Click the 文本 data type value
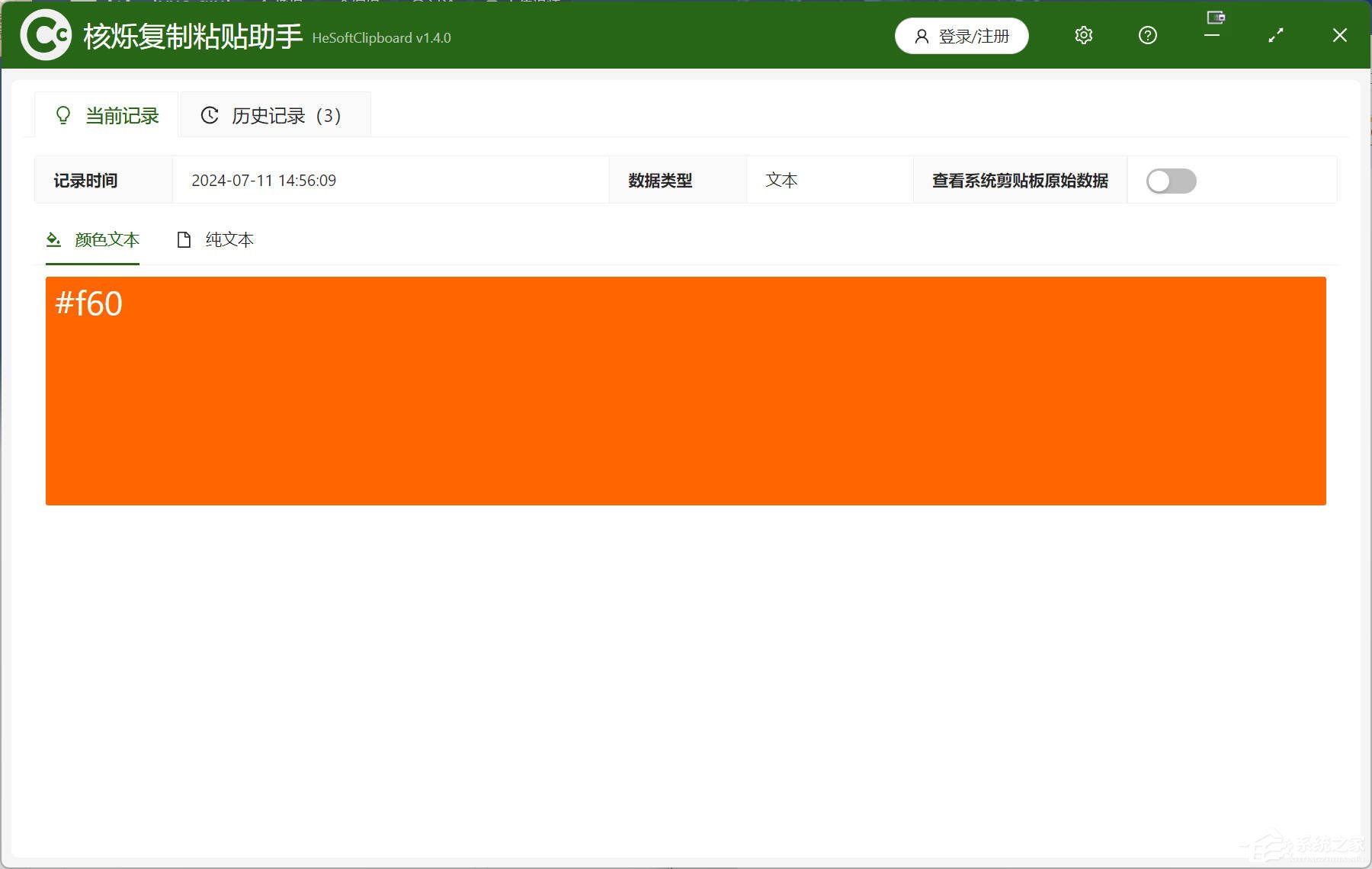1372x869 pixels. 781,181
